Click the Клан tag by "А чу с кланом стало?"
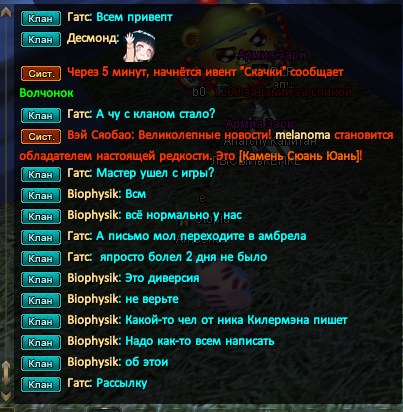This screenshot has width=403, height=412. (x=41, y=115)
